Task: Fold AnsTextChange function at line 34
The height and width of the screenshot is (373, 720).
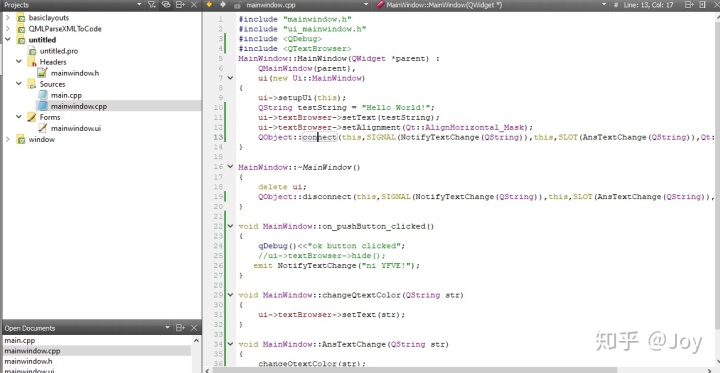Action: click(231, 344)
